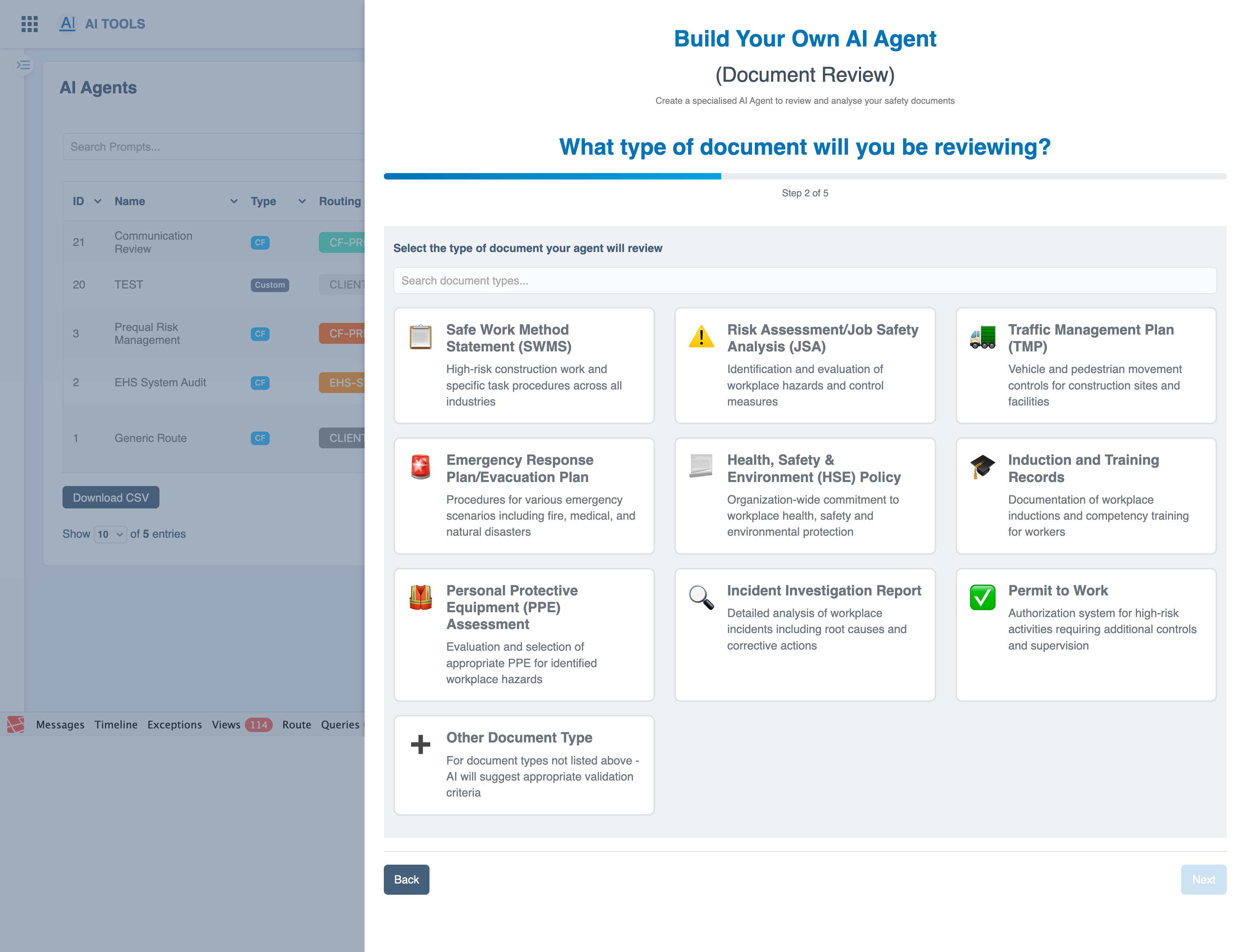Image resolution: width=1246 pixels, height=952 pixels.
Task: Open the Show entries count dropdown
Action: point(110,534)
